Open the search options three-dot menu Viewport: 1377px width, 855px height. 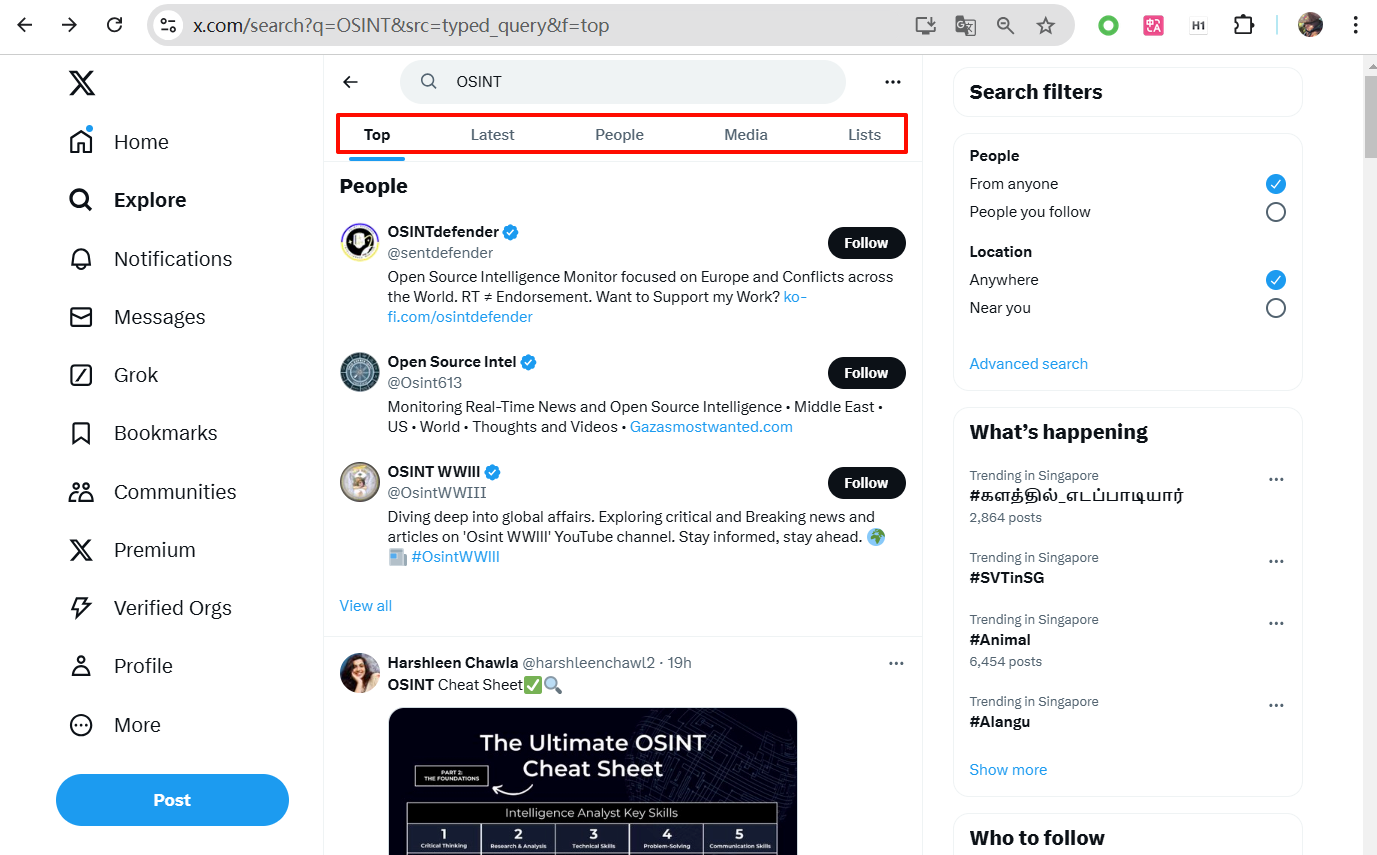click(893, 82)
